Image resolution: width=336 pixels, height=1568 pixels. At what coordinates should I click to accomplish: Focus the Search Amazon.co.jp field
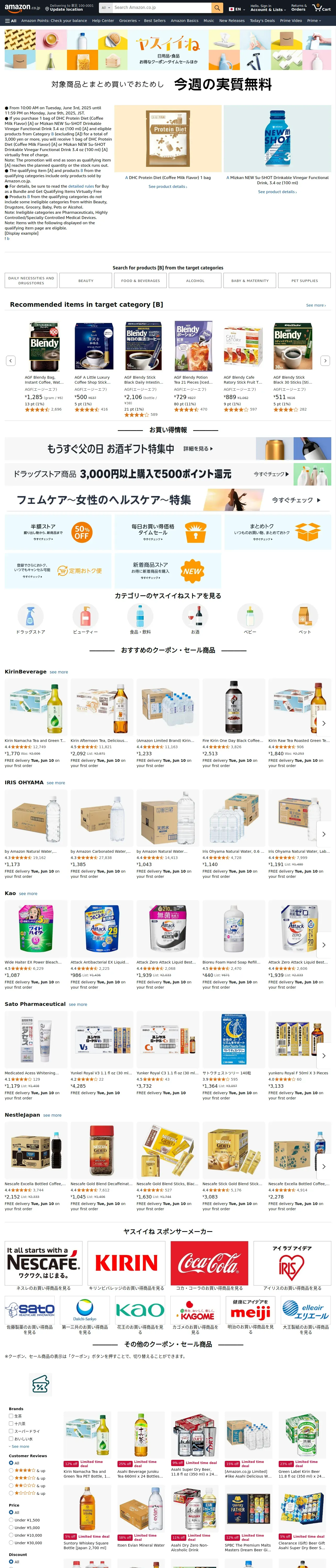[162, 8]
